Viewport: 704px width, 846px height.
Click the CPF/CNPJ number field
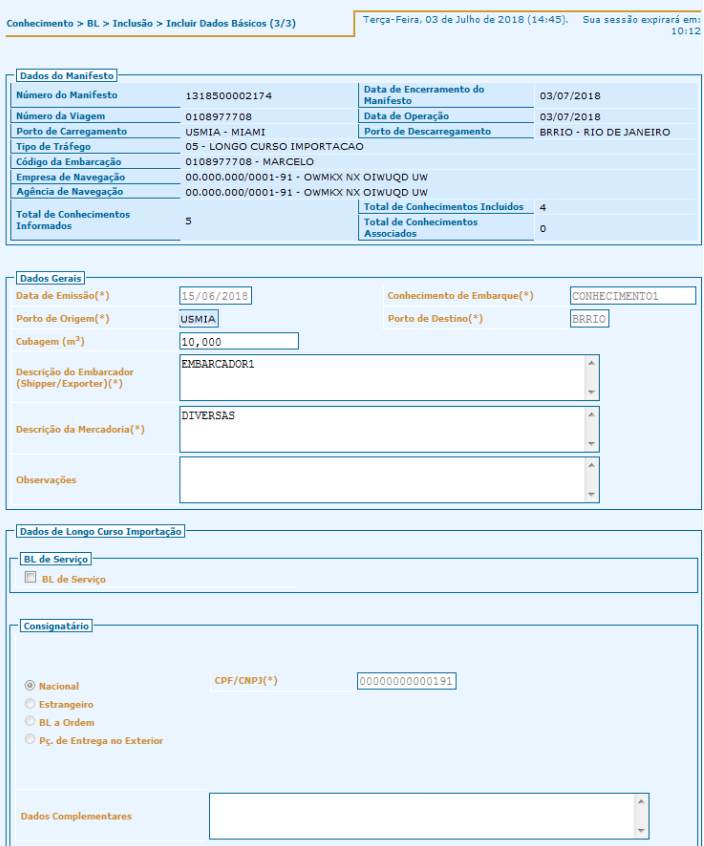tap(406, 681)
